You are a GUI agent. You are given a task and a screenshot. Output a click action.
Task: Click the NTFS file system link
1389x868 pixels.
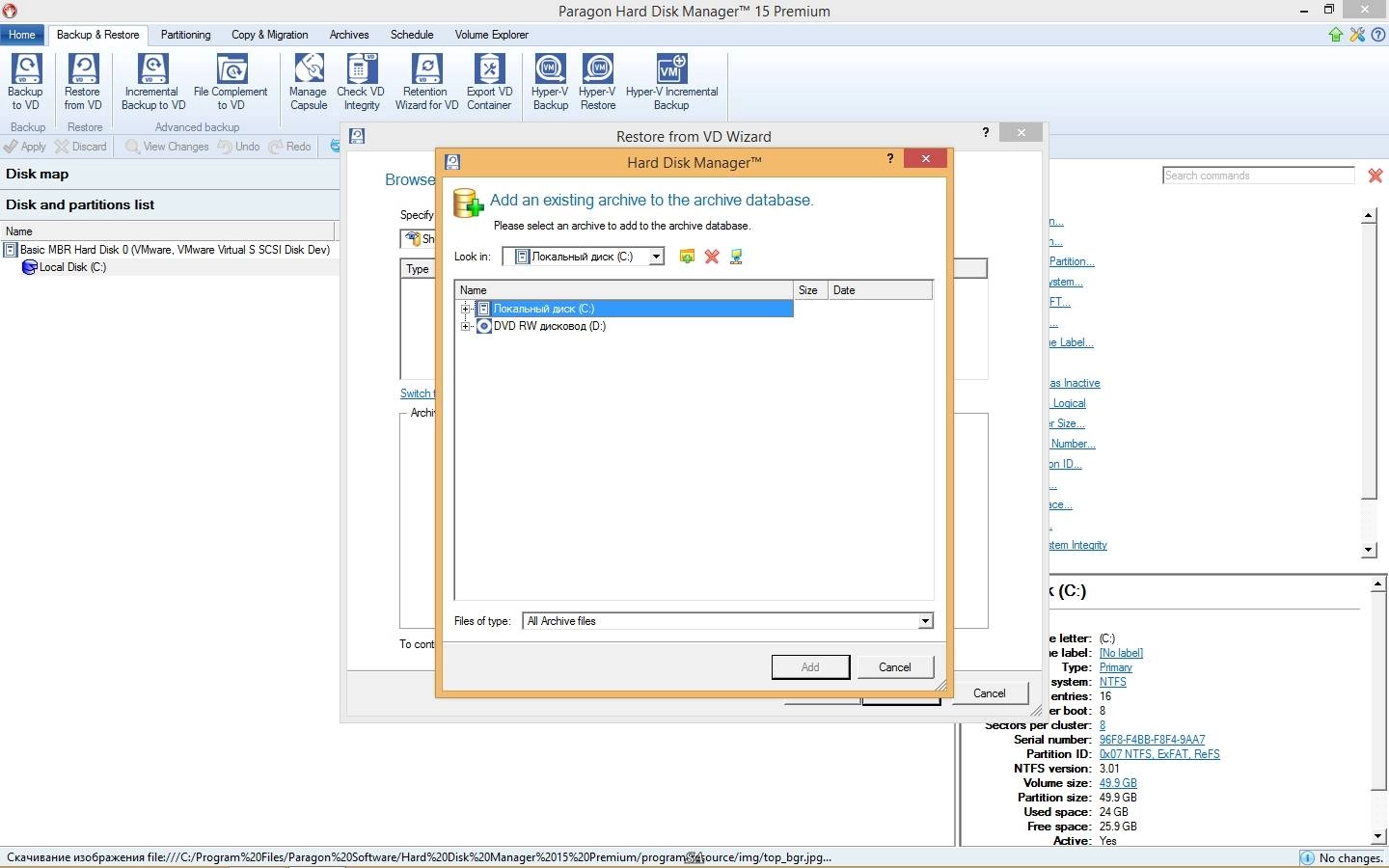click(1112, 682)
